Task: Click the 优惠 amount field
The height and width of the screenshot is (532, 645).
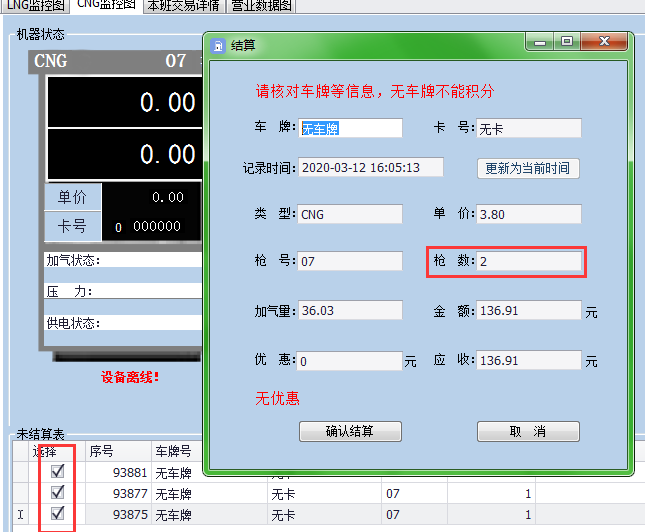Action: 350,360
